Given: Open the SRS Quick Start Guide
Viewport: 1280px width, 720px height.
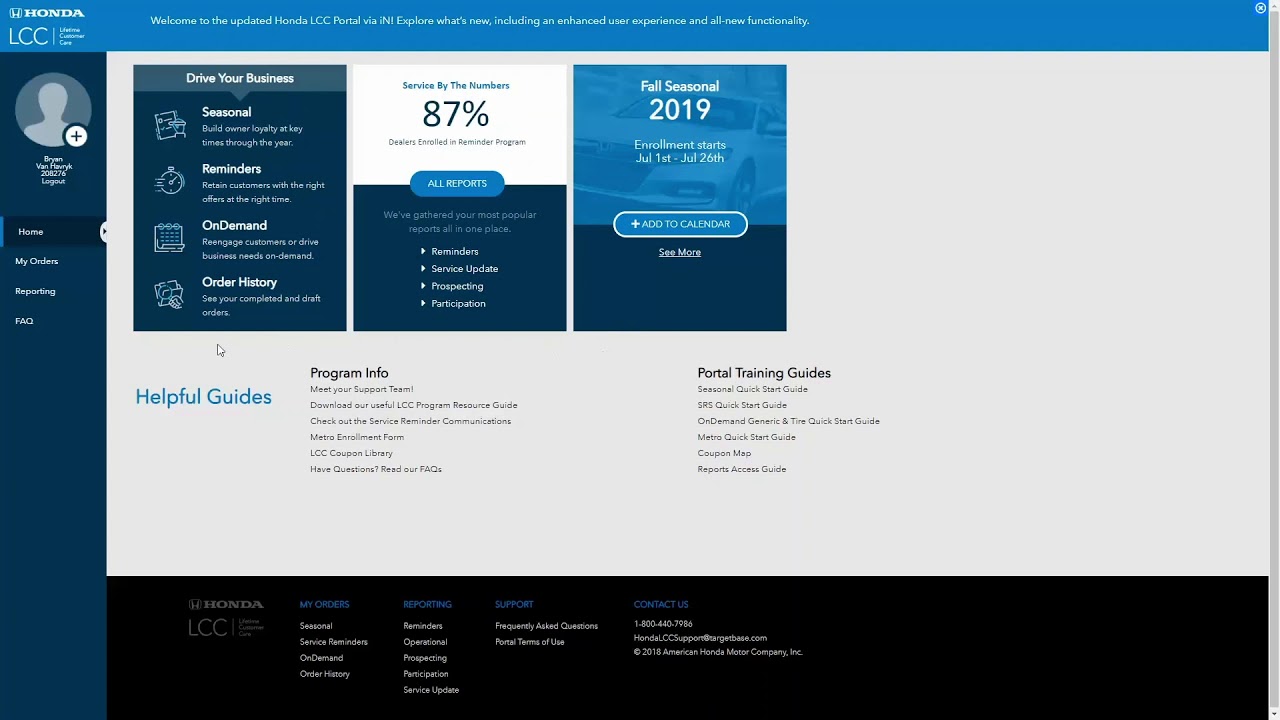Looking at the screenshot, I should click(x=742, y=405).
